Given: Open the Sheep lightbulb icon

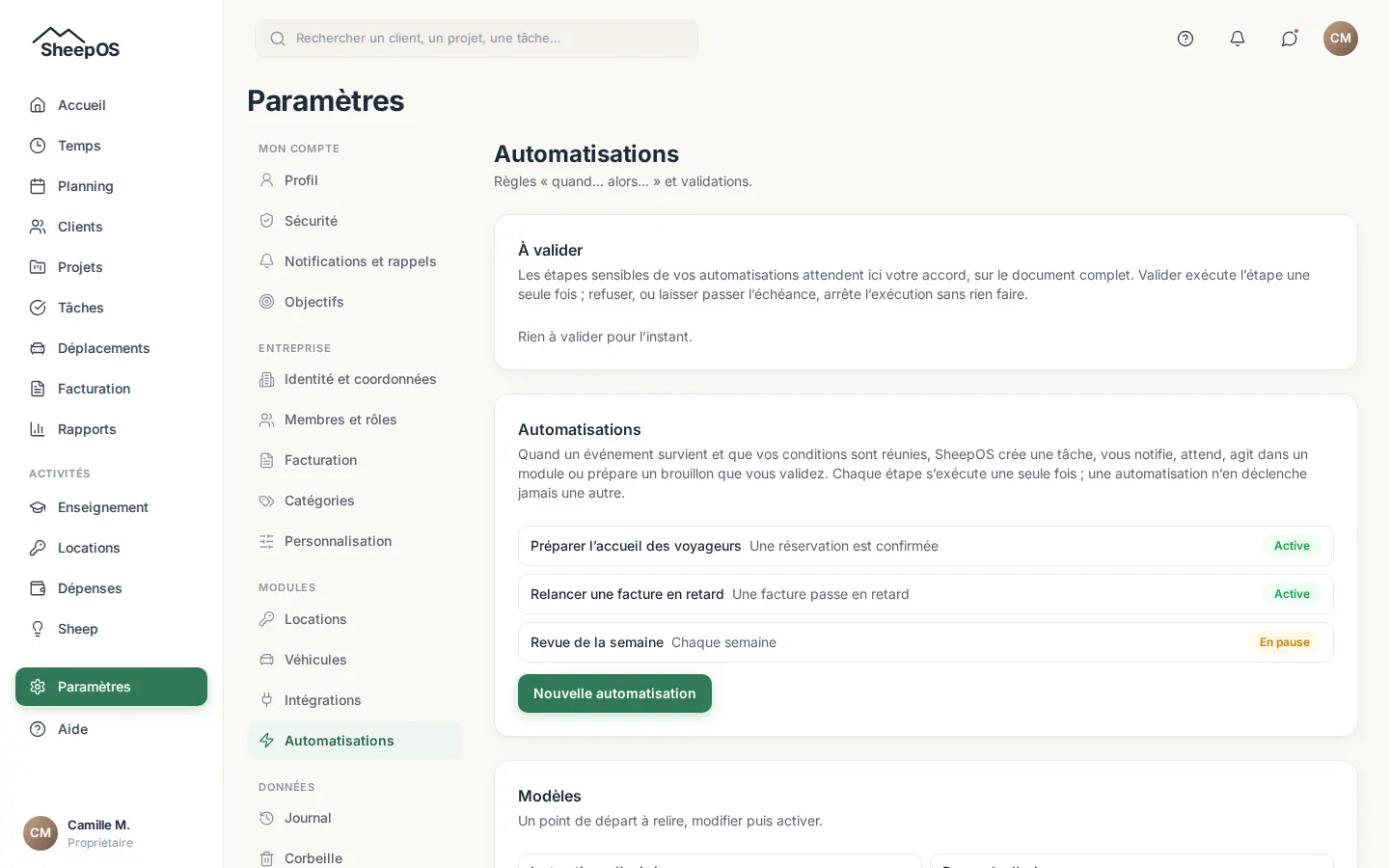Looking at the screenshot, I should [38, 629].
